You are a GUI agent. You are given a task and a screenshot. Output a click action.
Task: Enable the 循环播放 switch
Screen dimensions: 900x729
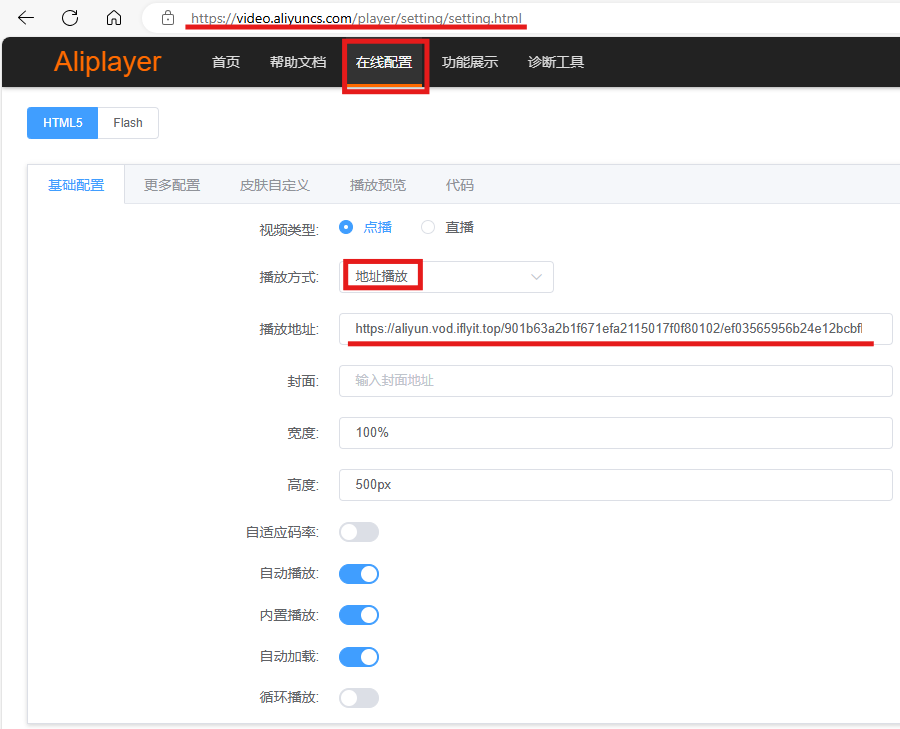pos(359,698)
